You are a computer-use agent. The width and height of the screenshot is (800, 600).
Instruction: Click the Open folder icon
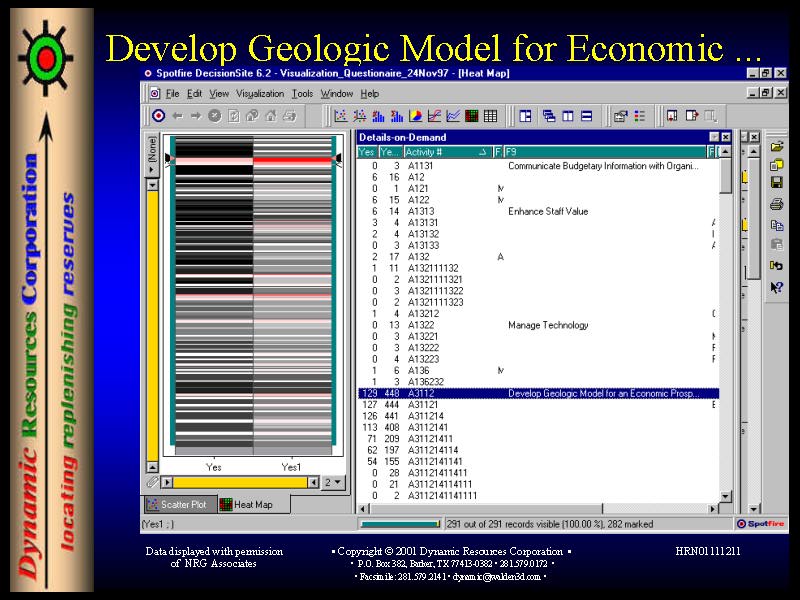(x=776, y=146)
